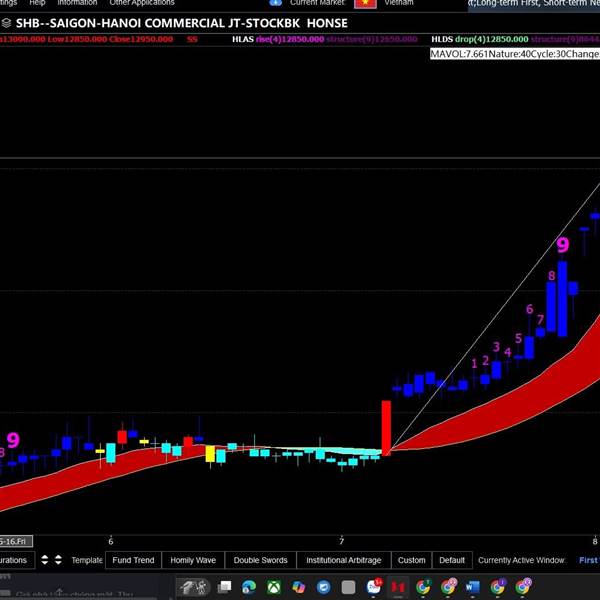Open the Help menu
Screen dimensions: 600x600
tap(37, 3)
